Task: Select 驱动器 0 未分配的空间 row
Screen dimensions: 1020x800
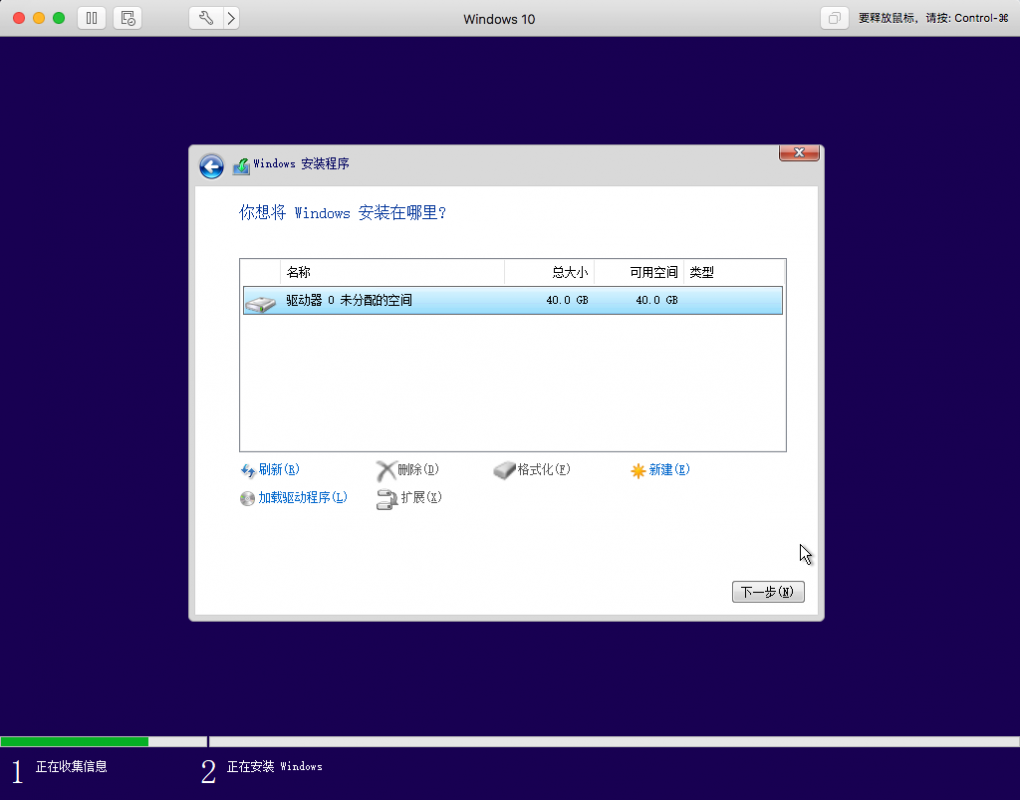Action: (513, 300)
